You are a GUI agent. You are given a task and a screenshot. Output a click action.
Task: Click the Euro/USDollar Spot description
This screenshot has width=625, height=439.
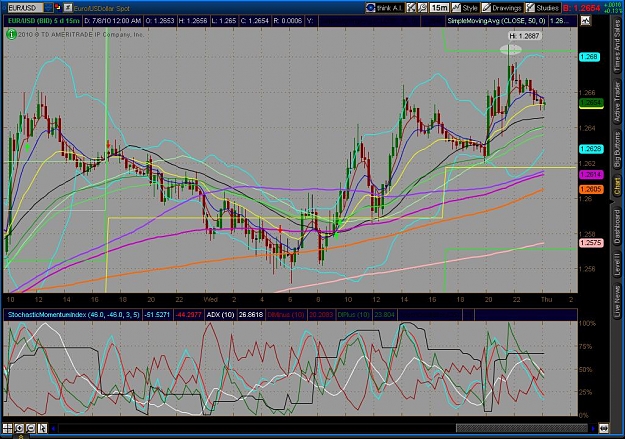click(102, 8)
